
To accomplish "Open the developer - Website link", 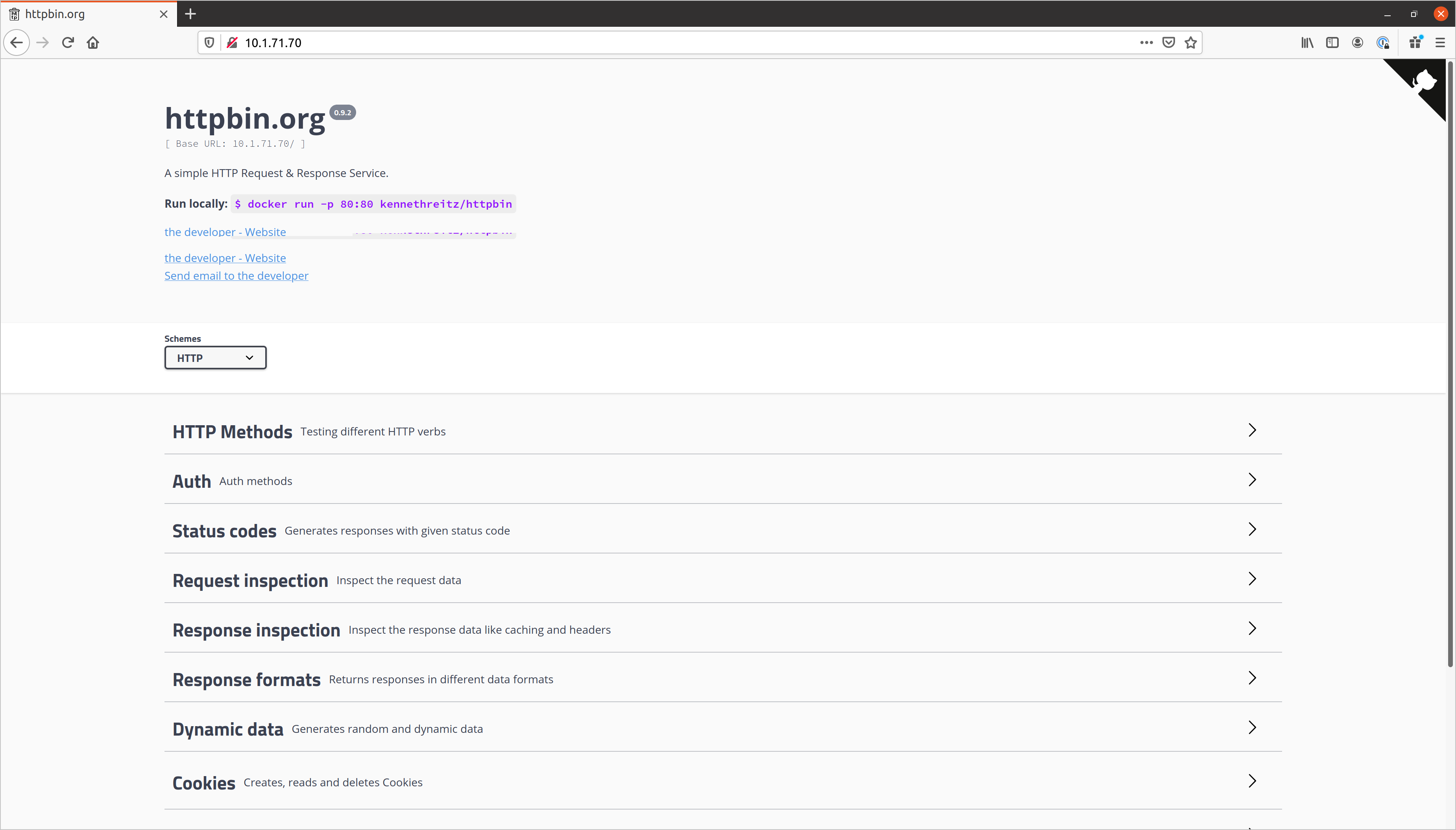I will click(225, 258).
